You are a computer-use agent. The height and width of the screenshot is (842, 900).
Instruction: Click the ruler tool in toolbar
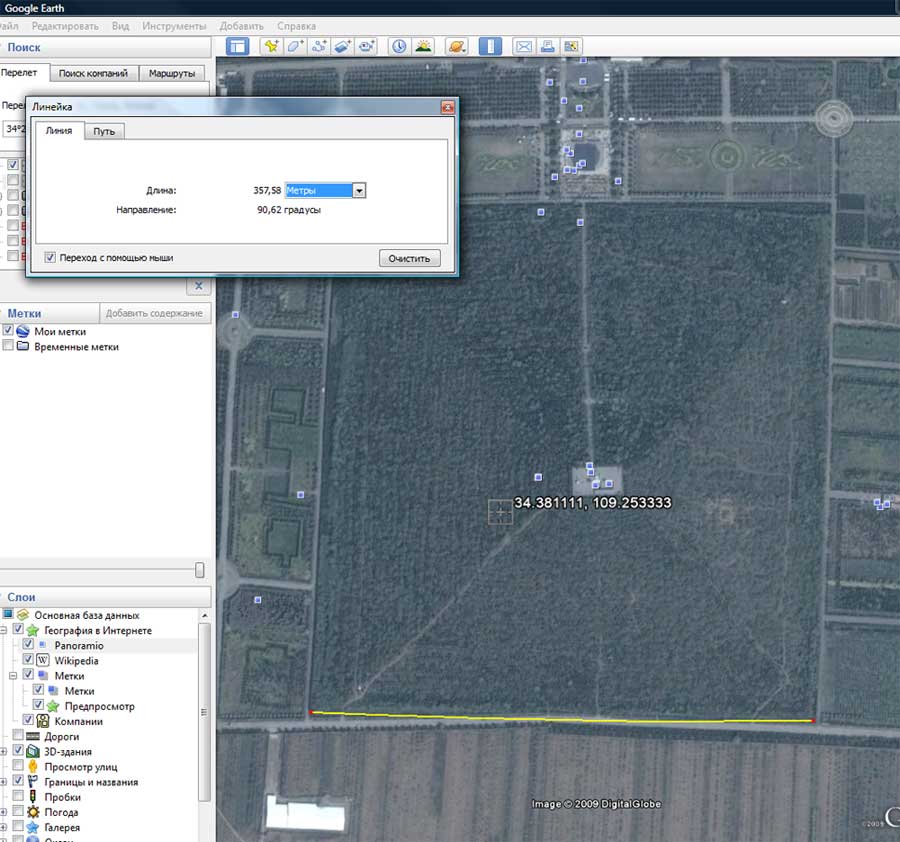coord(489,46)
